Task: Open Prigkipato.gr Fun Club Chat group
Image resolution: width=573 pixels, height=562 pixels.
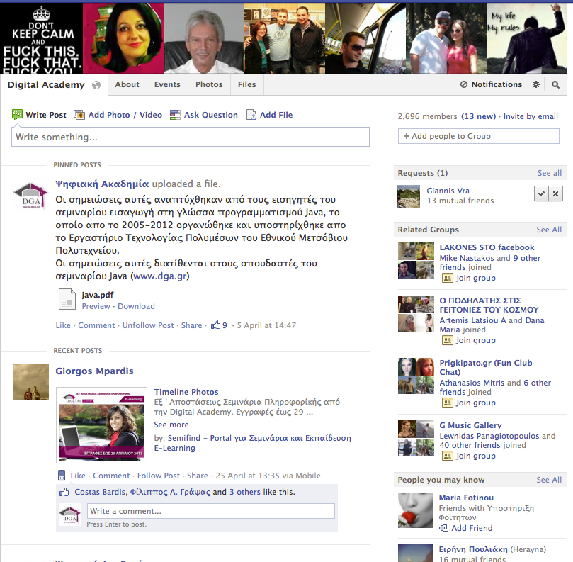Action: pos(486,367)
